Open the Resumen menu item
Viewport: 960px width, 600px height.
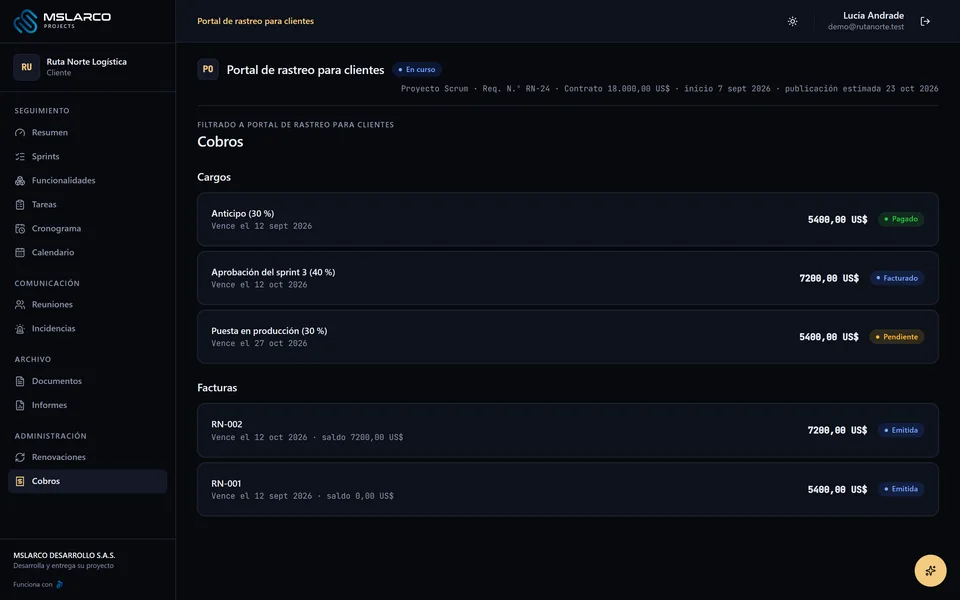(88, 132)
